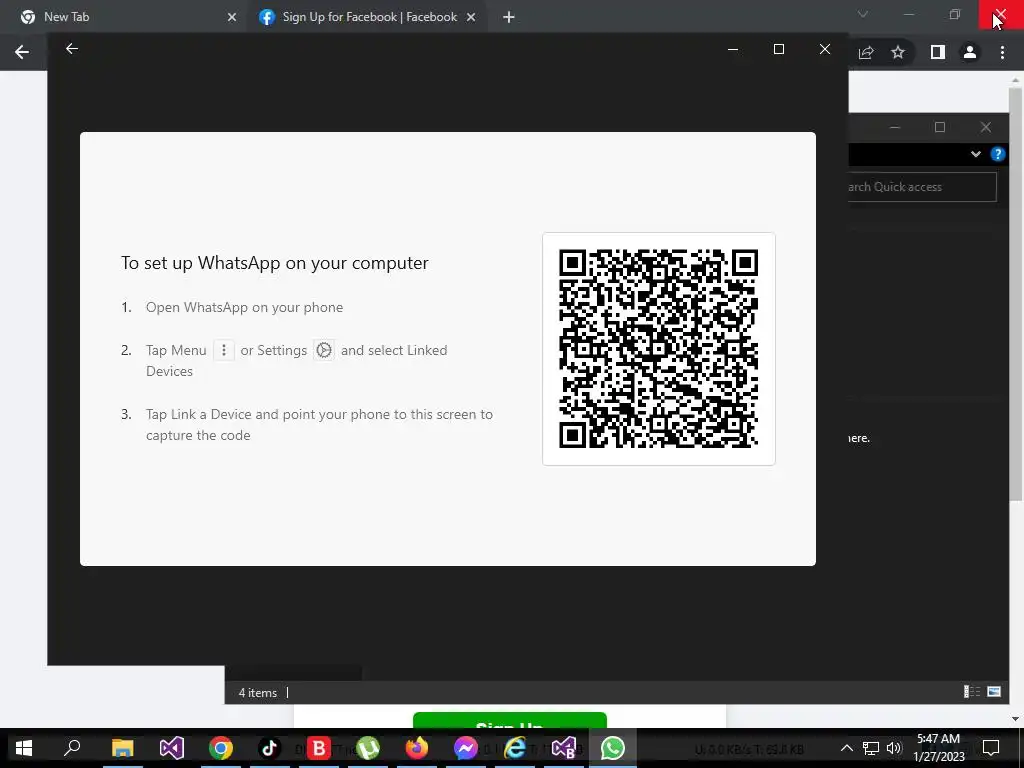
Task: Open Windows notification center
Action: 991,748
